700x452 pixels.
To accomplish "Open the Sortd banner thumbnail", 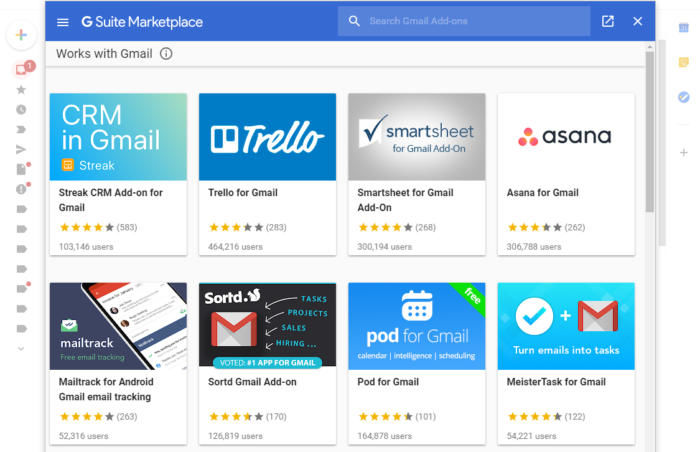I will tap(267, 326).
